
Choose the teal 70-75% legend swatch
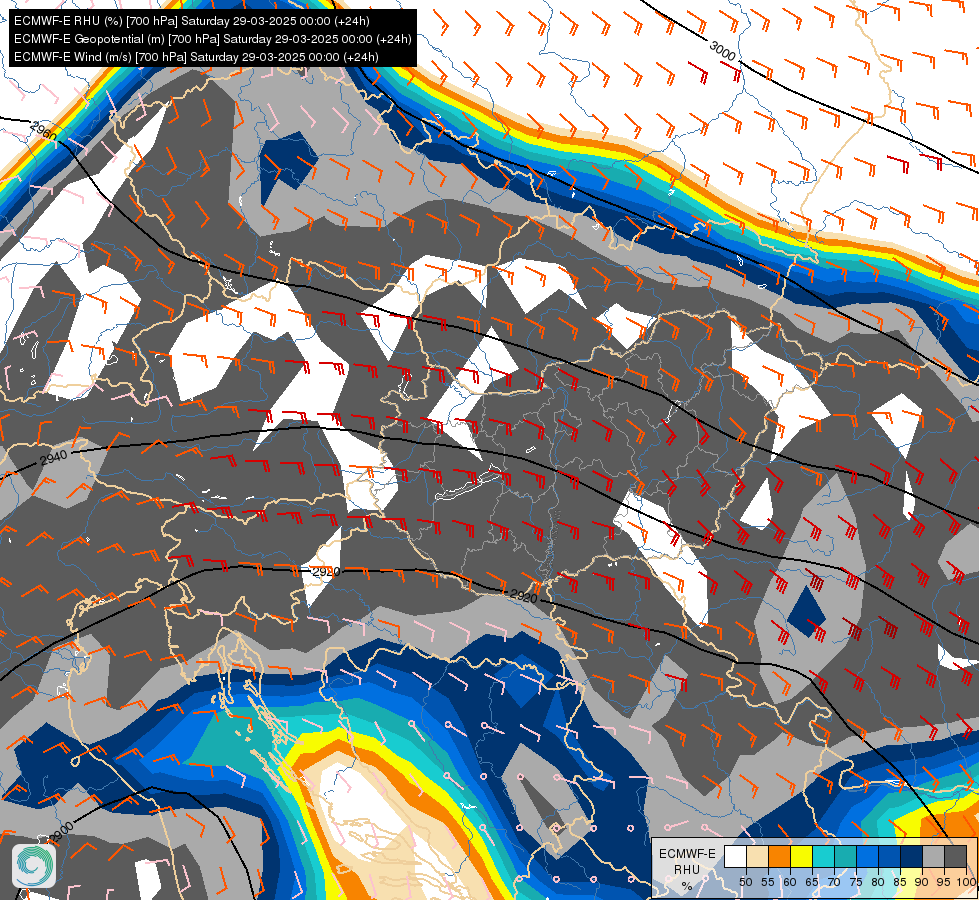845,856
